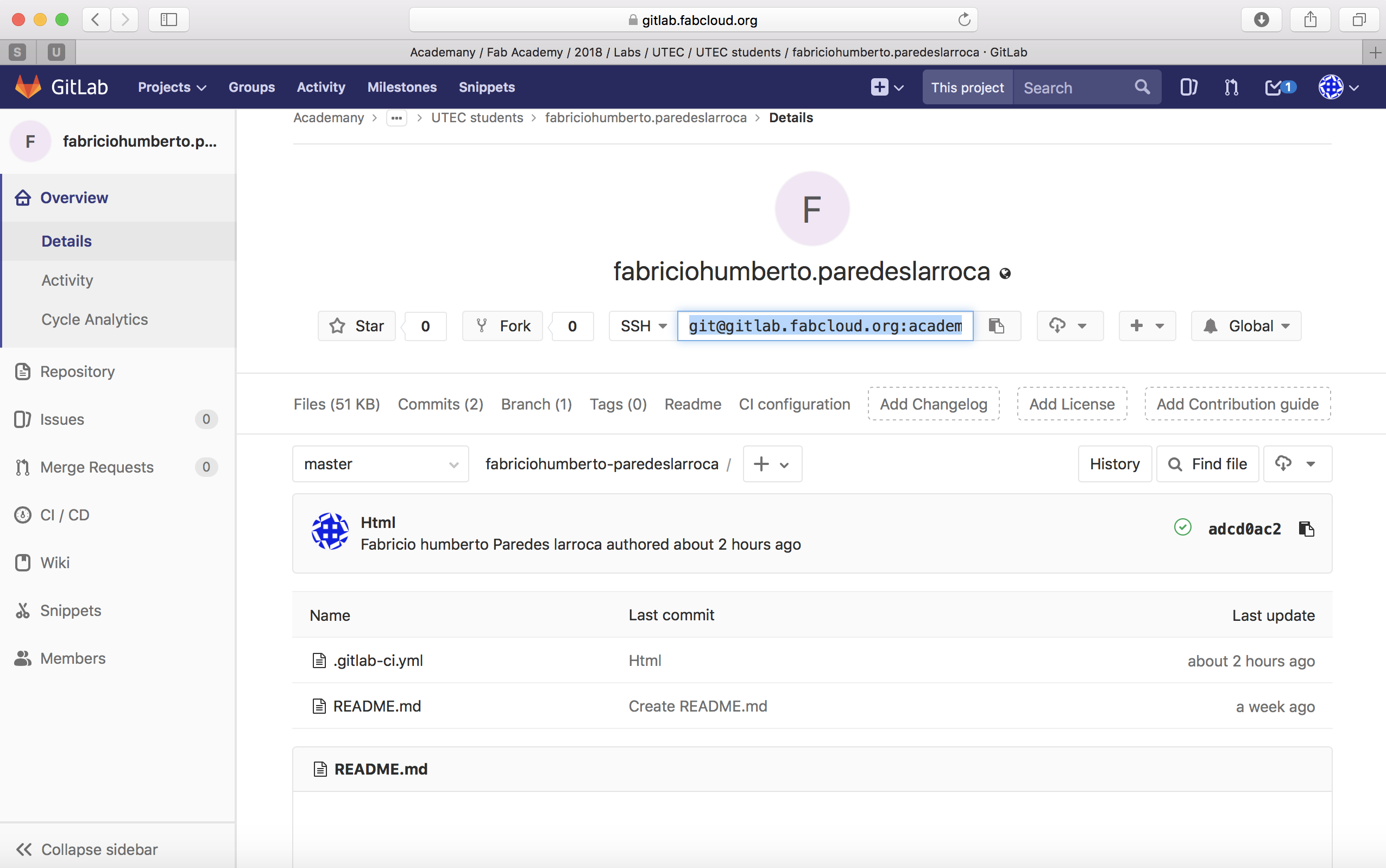Image resolution: width=1386 pixels, height=868 pixels.
Task: Open Cycle Analytics in sidebar
Action: (x=94, y=319)
